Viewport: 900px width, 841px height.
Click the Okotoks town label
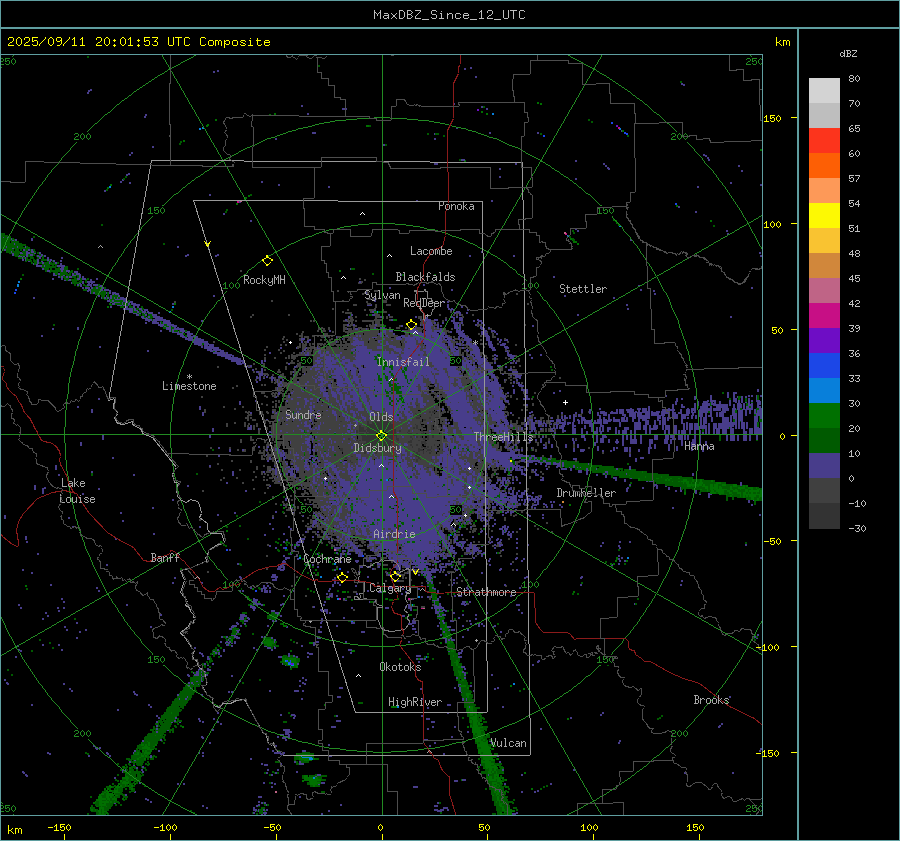pos(400,667)
